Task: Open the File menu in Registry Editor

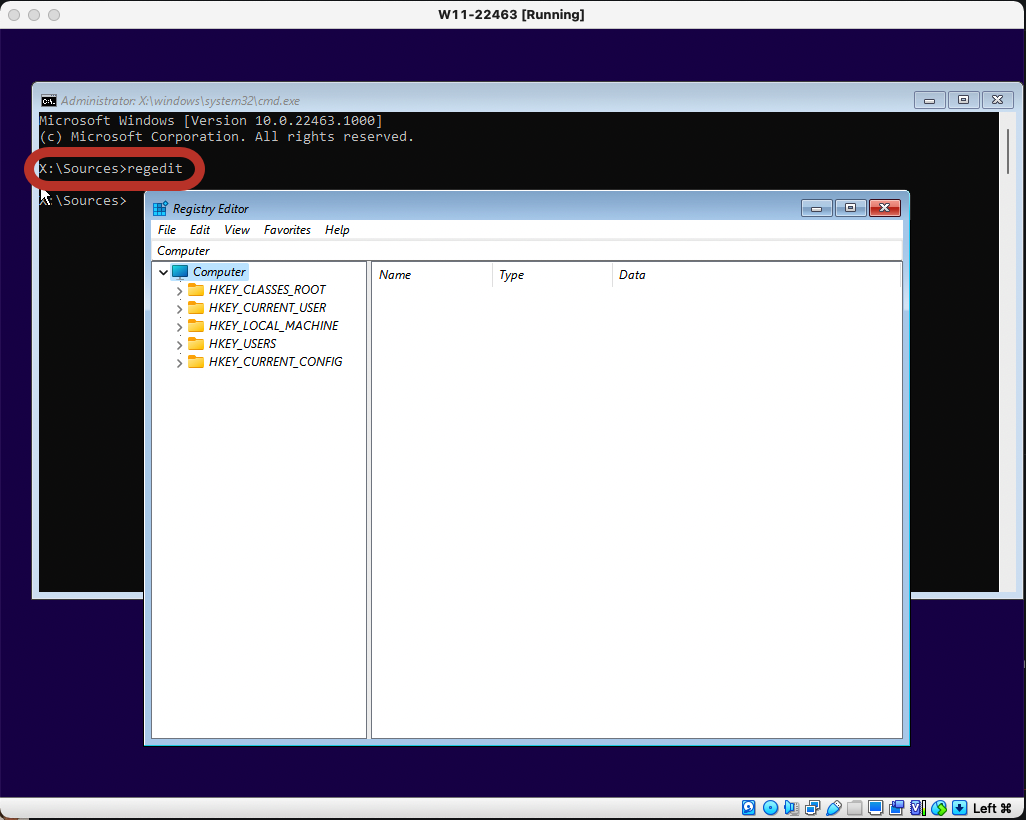Action: pos(167,230)
